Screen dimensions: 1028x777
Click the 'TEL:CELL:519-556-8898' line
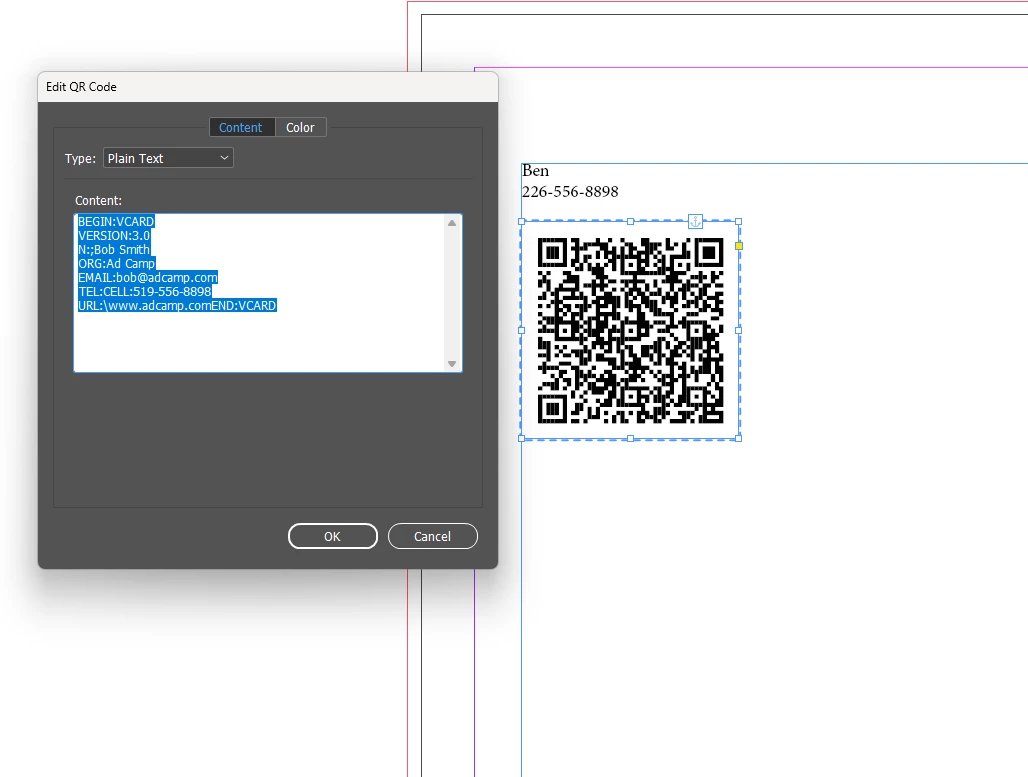145,291
